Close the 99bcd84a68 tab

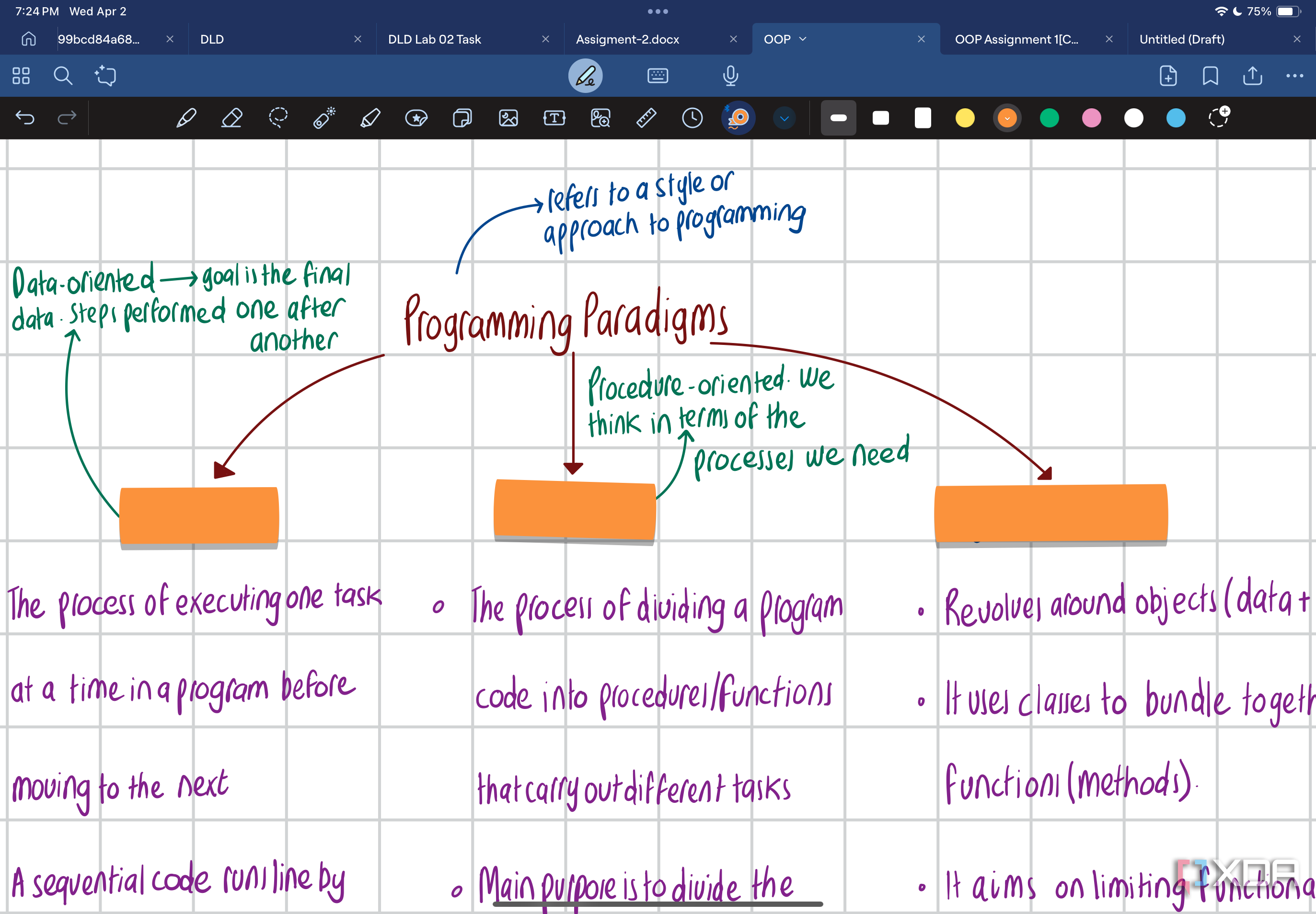point(170,39)
